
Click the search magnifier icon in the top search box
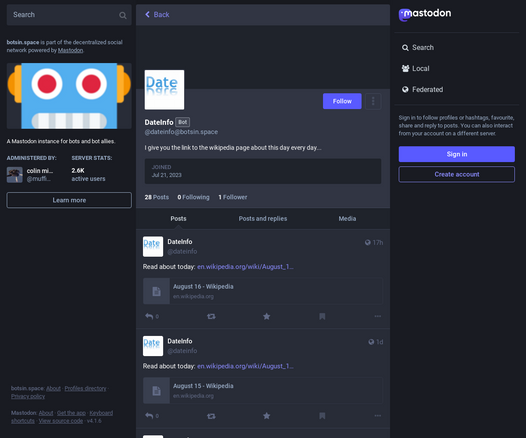click(x=123, y=15)
